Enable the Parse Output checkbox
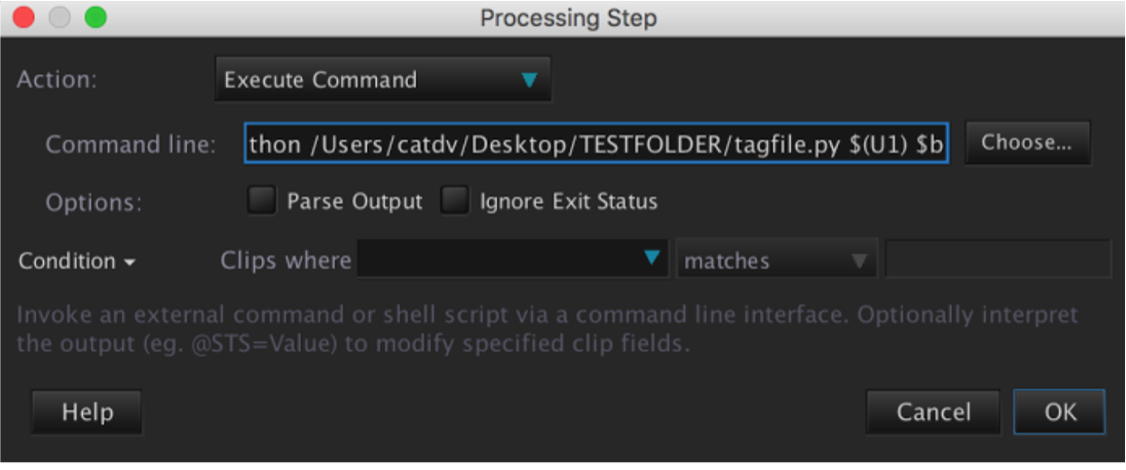Viewport: 1126px width, 470px height. (263, 201)
